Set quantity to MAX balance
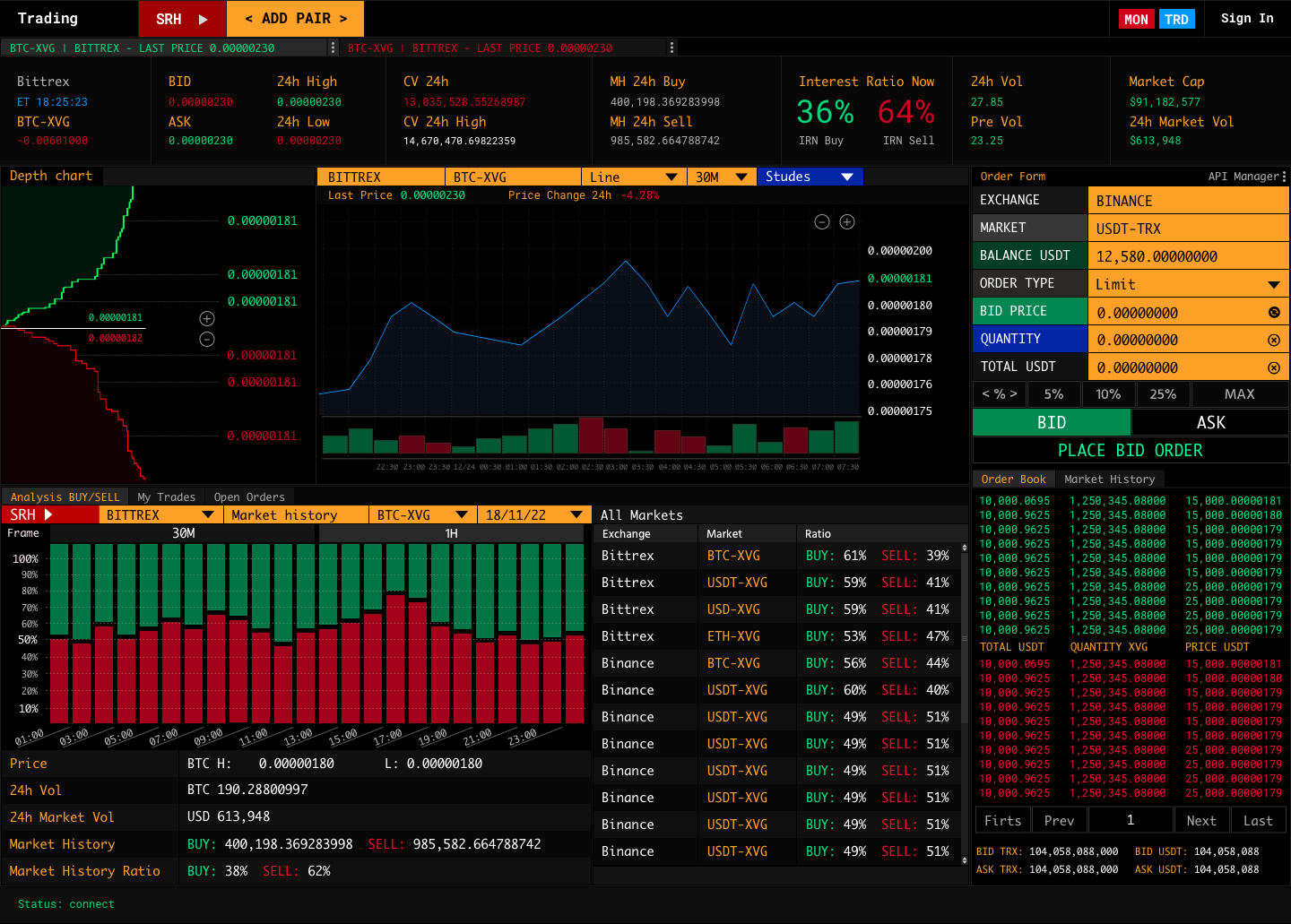 pos(1240,394)
